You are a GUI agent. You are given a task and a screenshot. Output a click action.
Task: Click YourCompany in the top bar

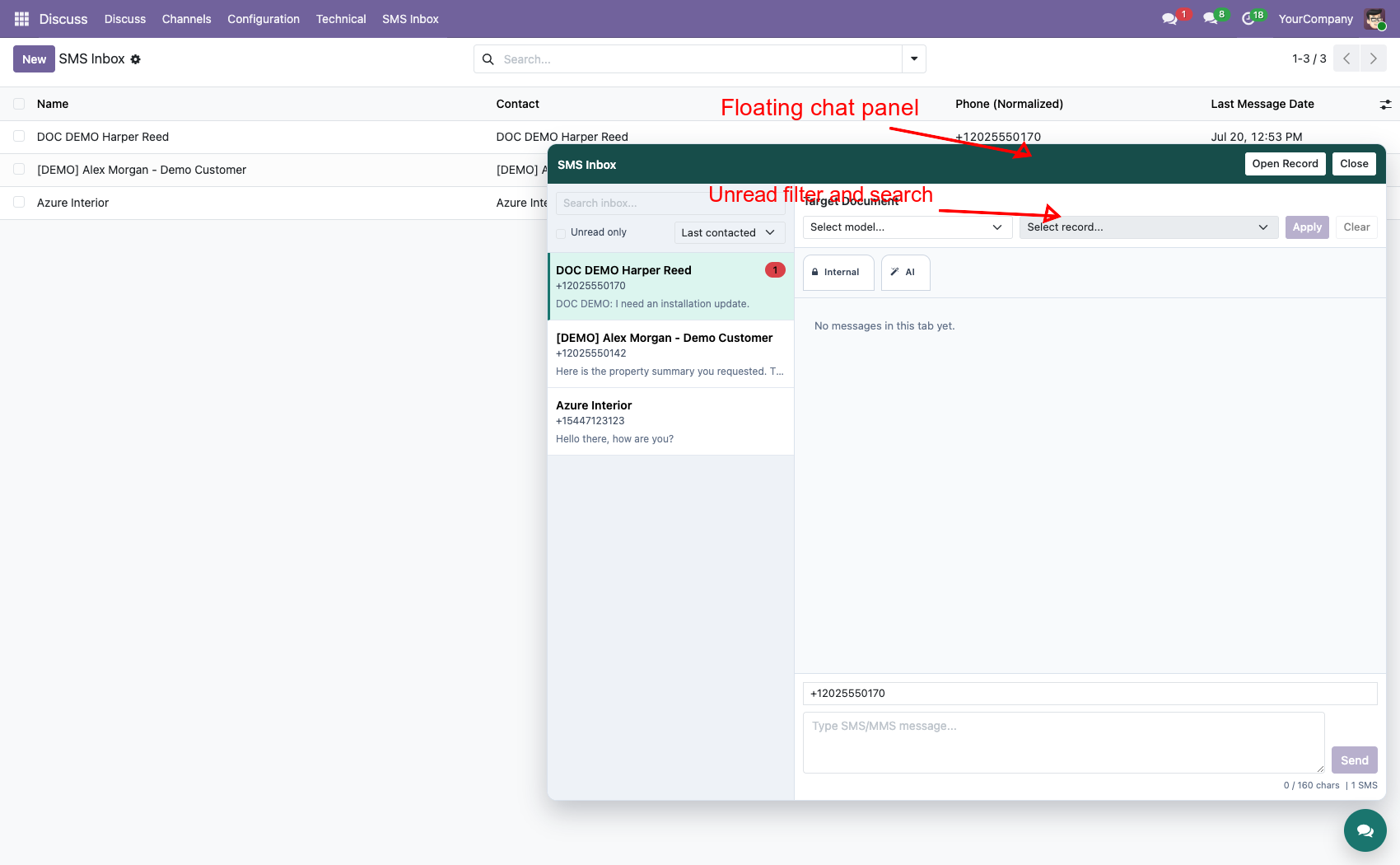(x=1315, y=19)
